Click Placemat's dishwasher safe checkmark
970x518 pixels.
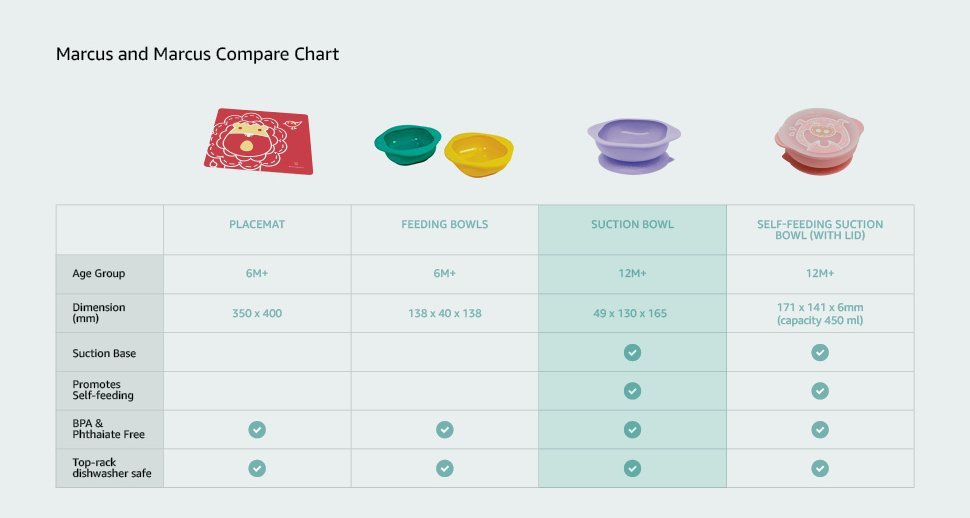pos(257,468)
